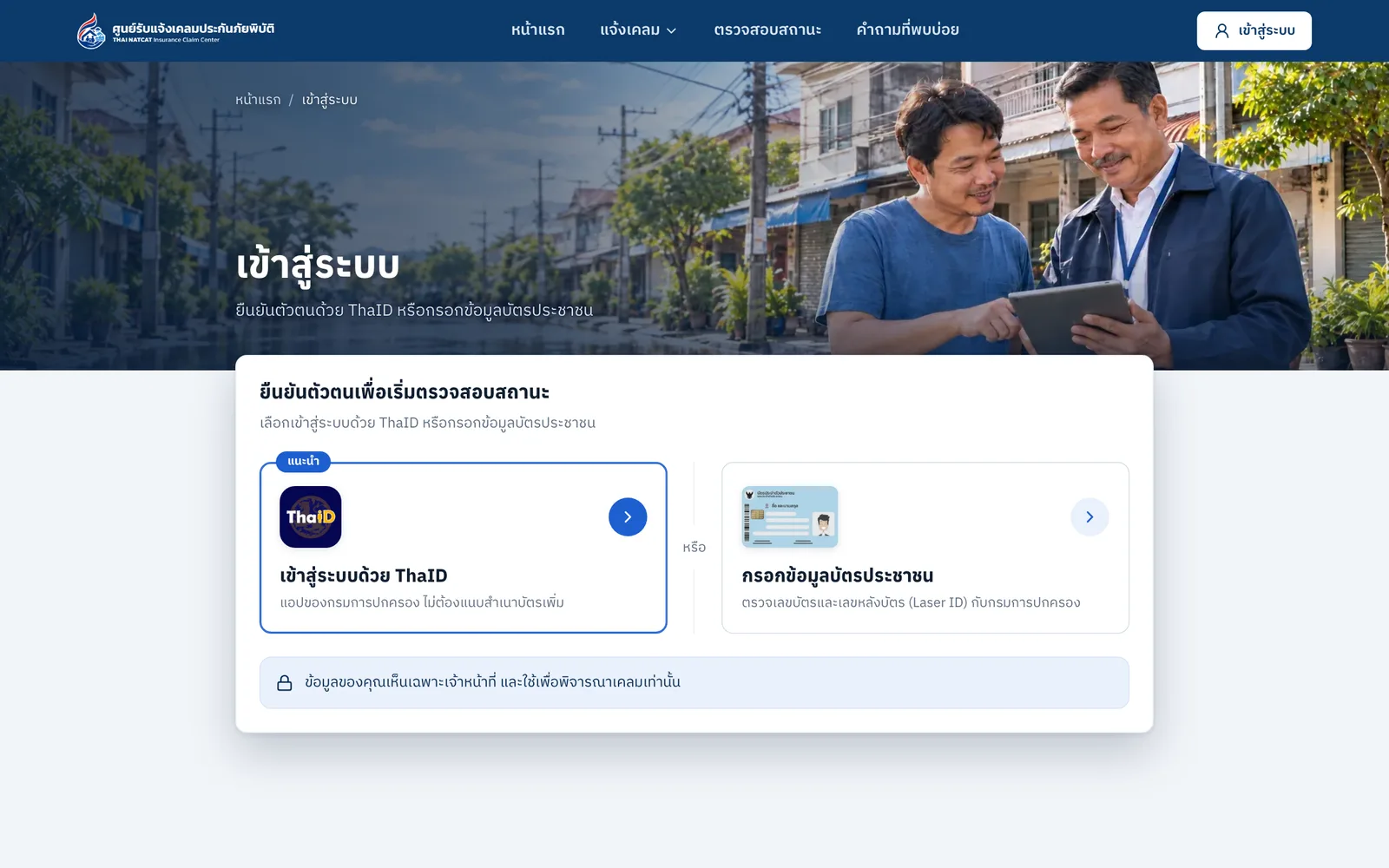Click the เข้าสู่ระบบ button in header
The image size is (1389, 868).
[1254, 30]
